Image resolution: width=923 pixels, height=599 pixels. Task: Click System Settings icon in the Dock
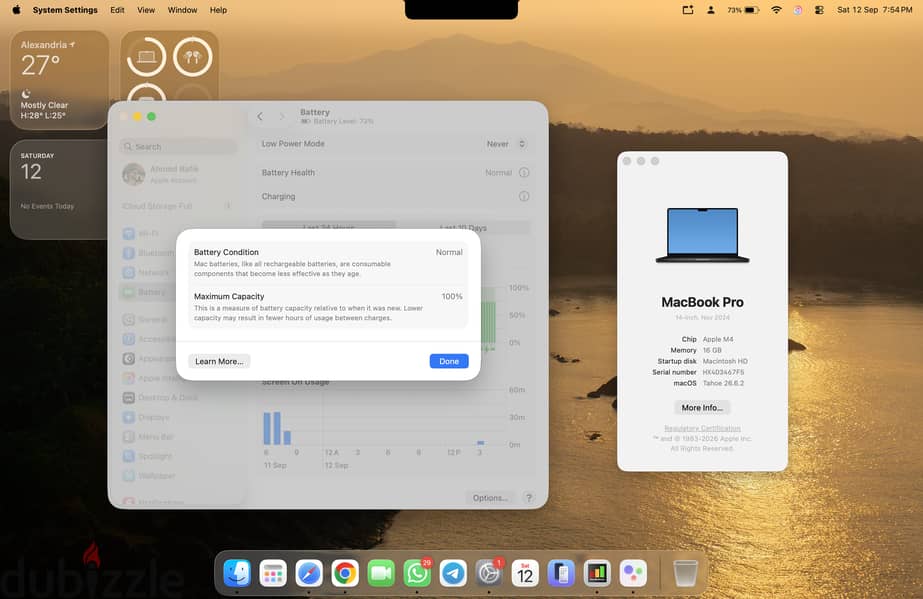[489, 573]
